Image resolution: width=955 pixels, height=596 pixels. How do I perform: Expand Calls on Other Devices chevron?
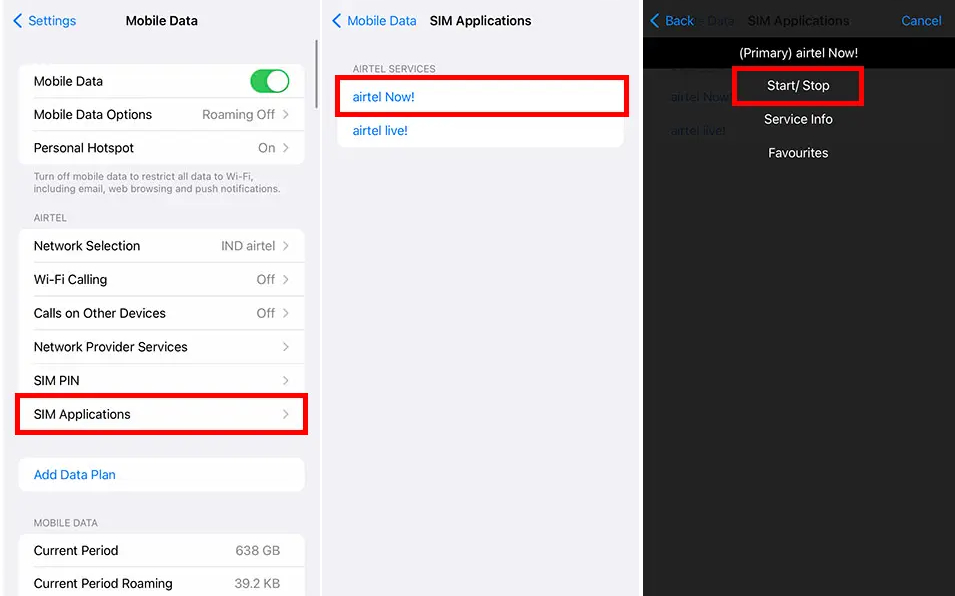click(286, 313)
